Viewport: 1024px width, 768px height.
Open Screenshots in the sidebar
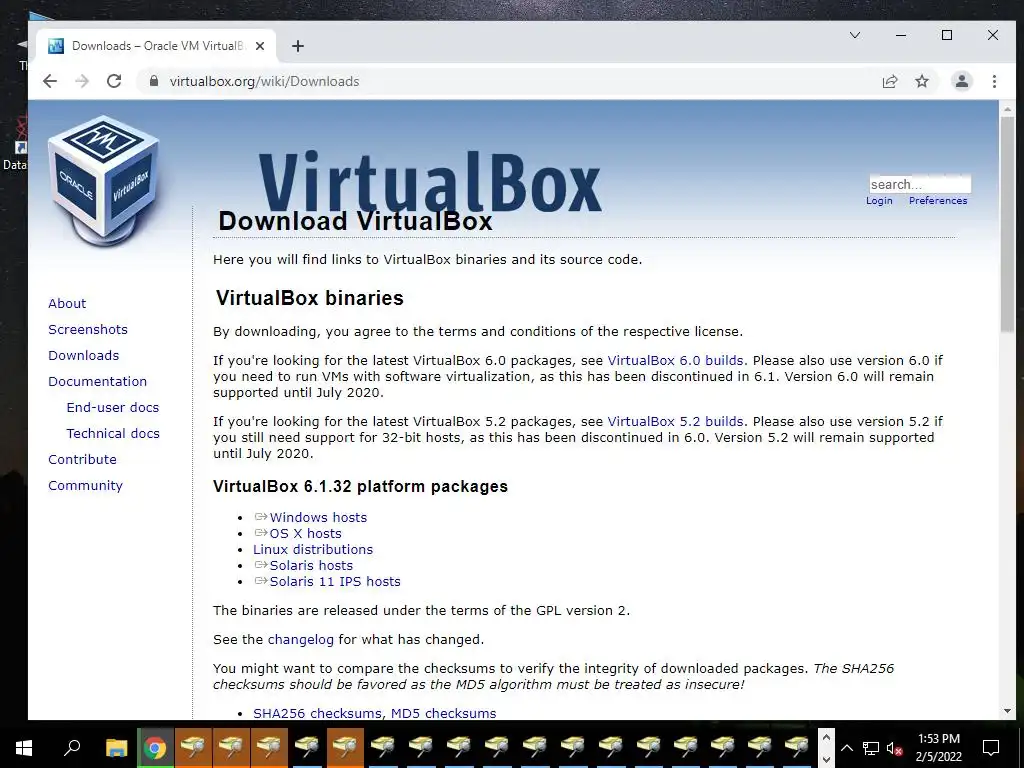tap(88, 329)
